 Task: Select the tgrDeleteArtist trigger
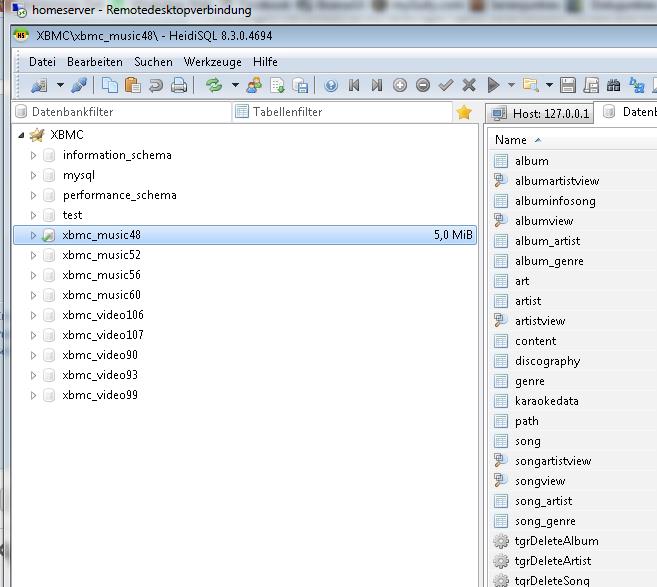tap(553, 561)
